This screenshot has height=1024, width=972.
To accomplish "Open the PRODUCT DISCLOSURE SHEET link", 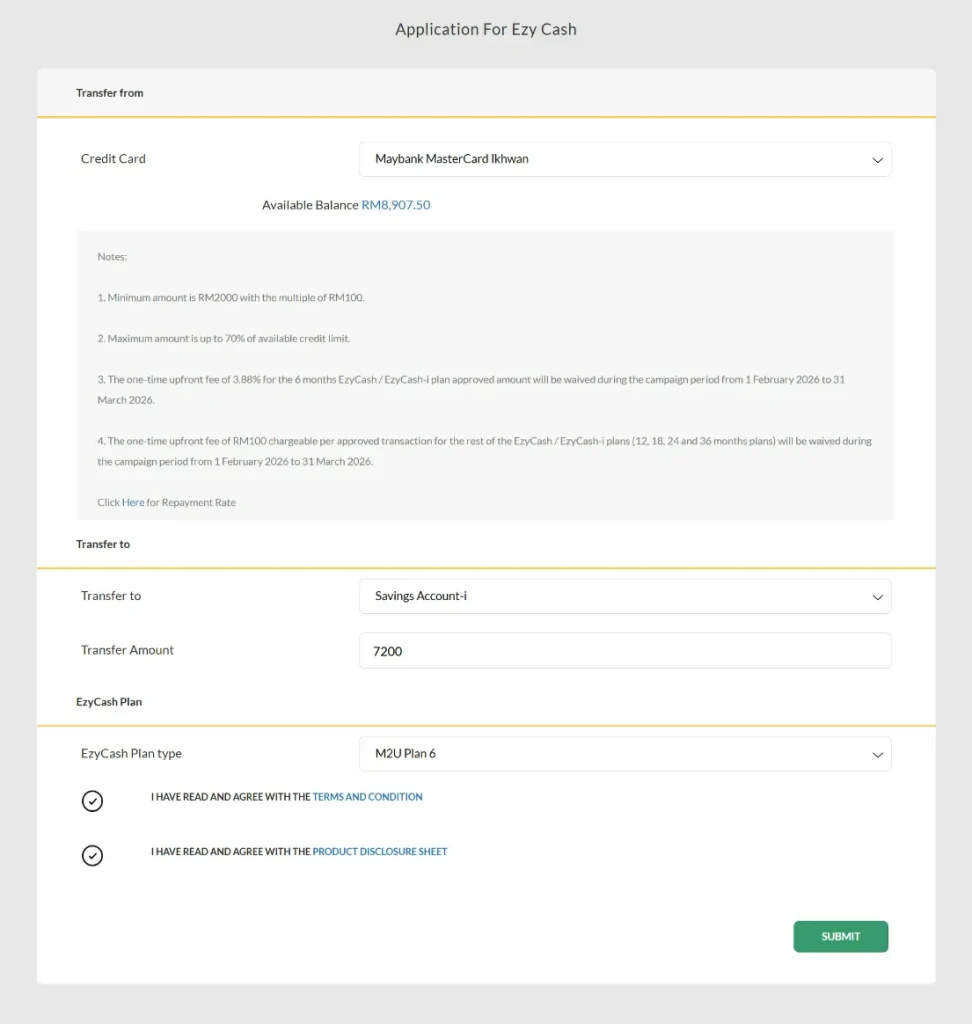I will click(x=380, y=851).
